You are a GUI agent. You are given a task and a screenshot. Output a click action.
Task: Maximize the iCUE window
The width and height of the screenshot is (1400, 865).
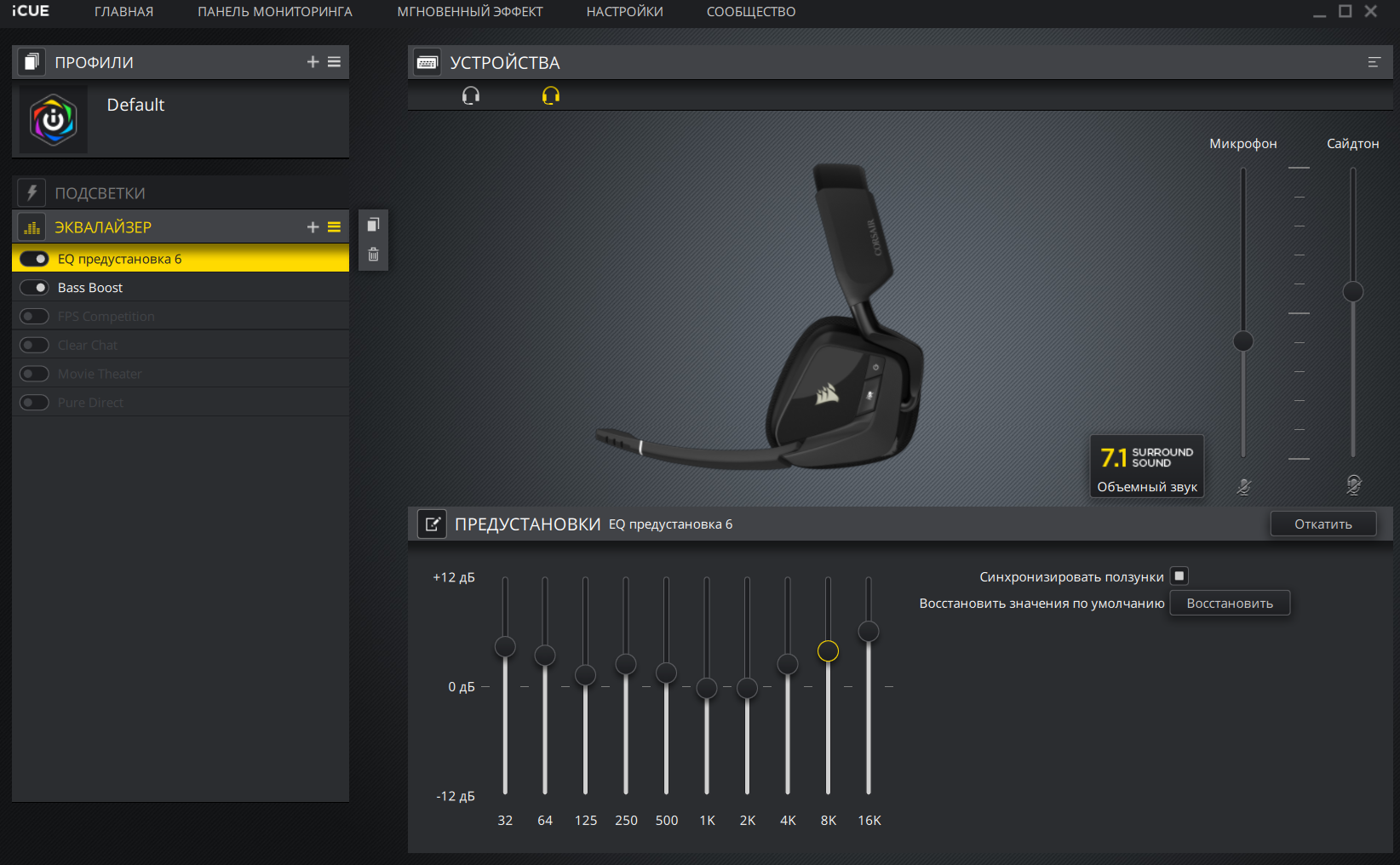point(1345,11)
